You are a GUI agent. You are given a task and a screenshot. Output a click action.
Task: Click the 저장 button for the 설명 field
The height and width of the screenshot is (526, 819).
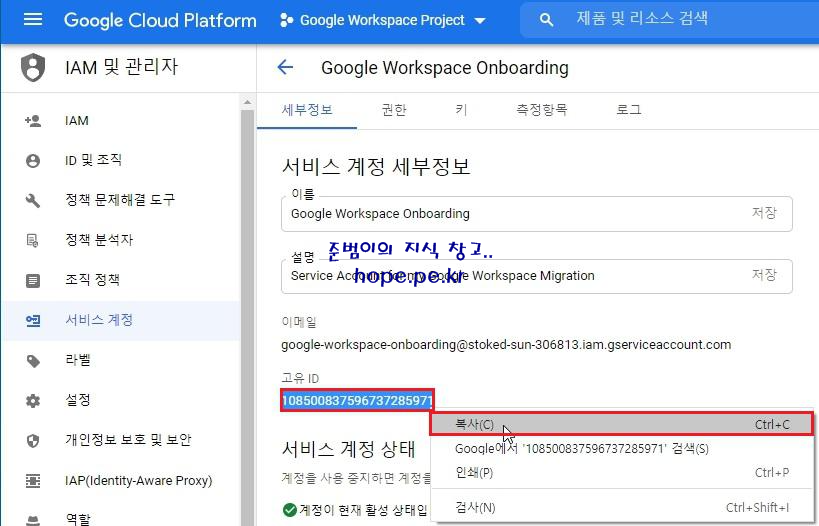click(764, 275)
